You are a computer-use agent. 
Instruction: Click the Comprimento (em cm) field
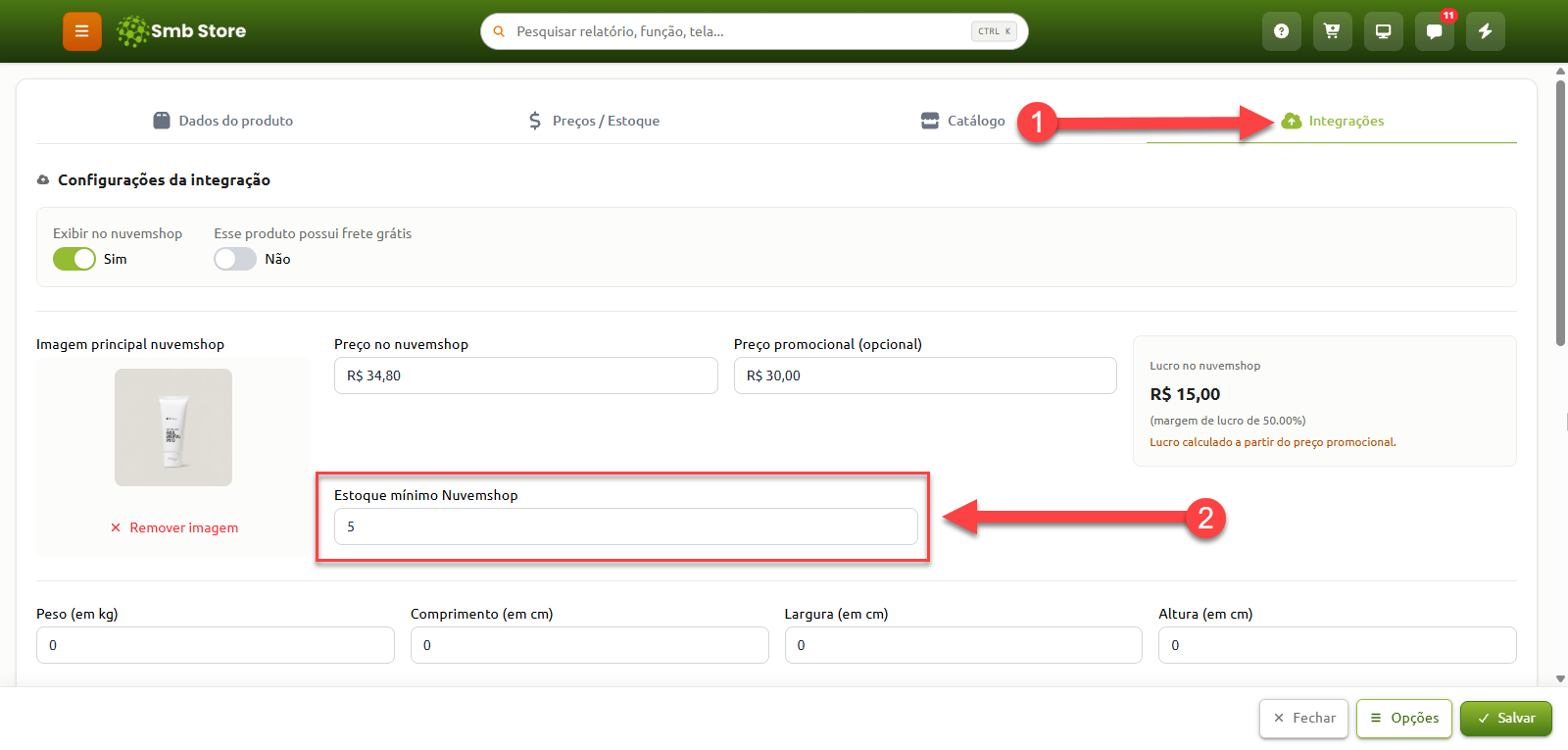click(590, 645)
